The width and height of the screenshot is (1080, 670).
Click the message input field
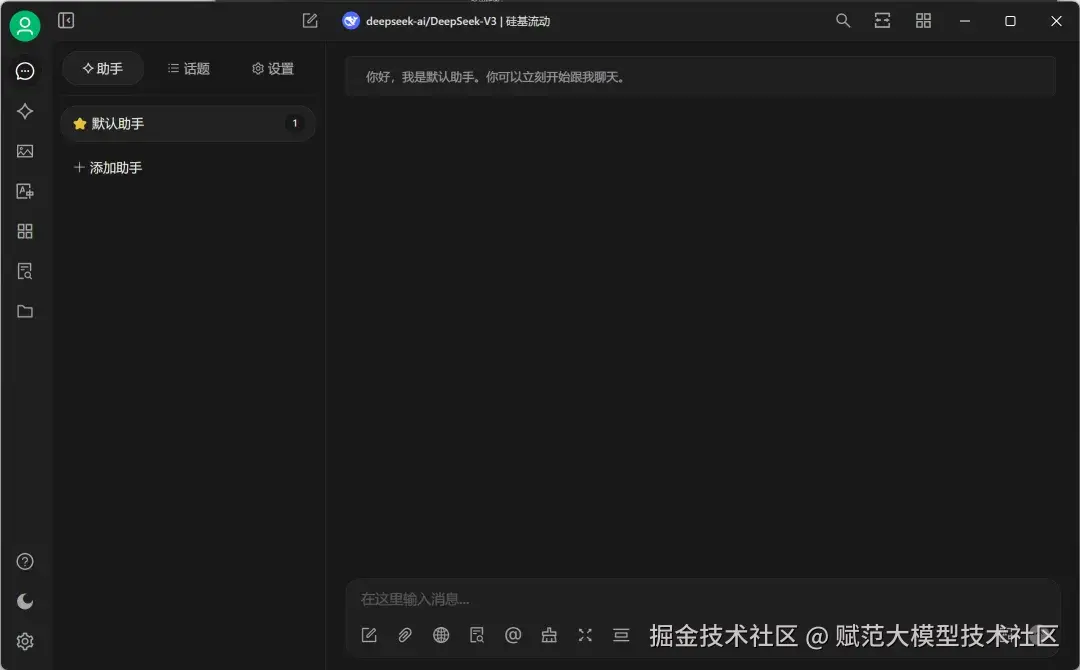pos(600,598)
